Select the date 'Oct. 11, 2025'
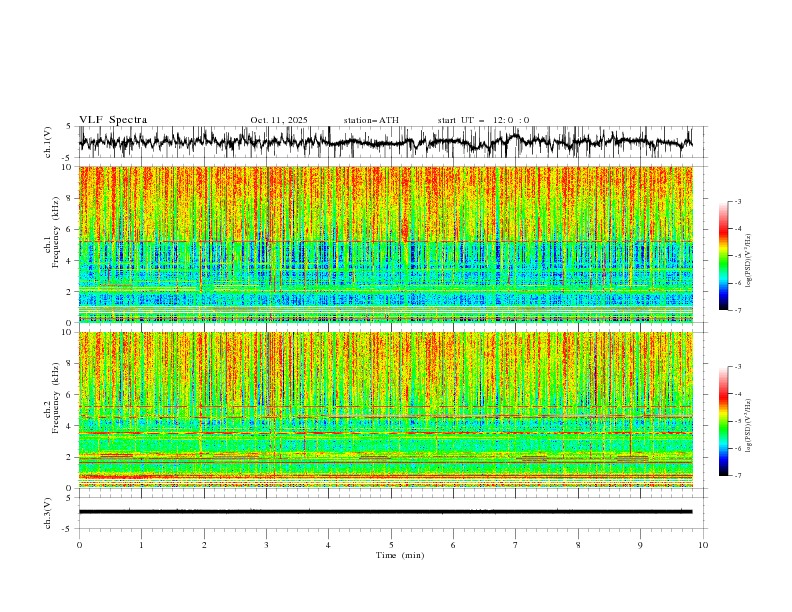The width and height of the screenshot is (792, 612). click(x=279, y=120)
